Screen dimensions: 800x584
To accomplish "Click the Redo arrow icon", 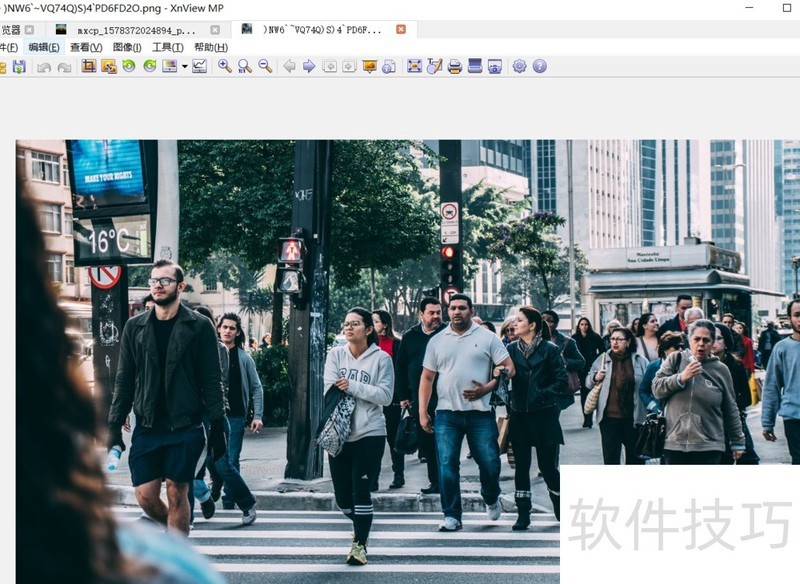I will tap(64, 67).
